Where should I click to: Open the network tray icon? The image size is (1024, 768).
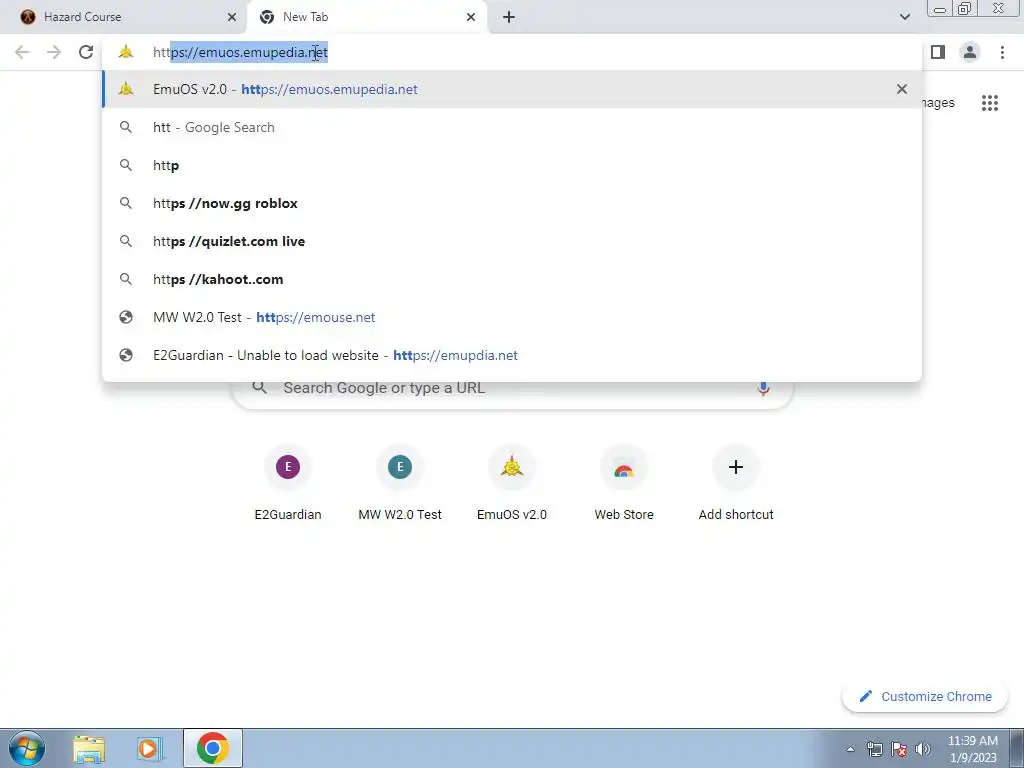[x=874, y=749]
